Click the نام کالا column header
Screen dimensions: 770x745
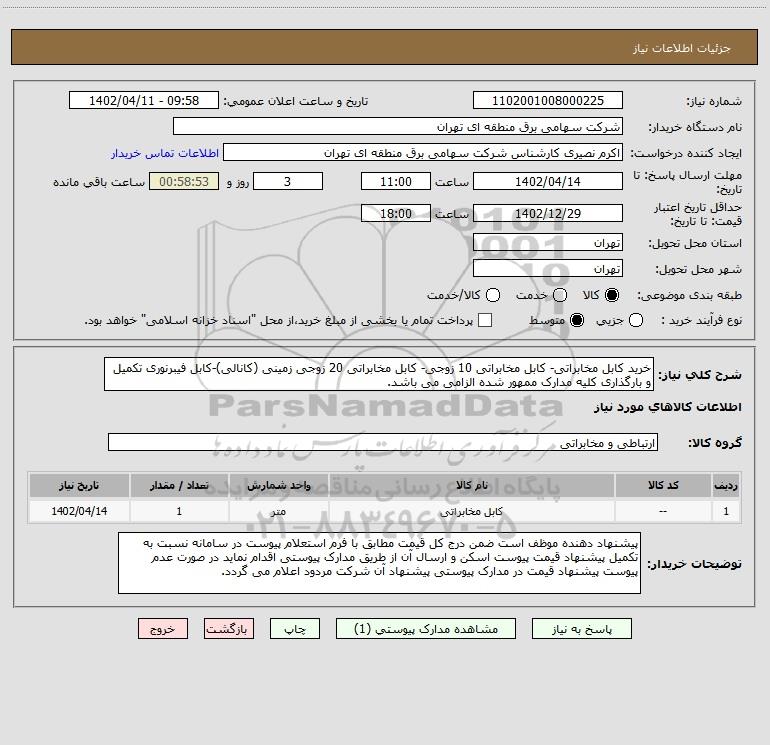(x=471, y=485)
